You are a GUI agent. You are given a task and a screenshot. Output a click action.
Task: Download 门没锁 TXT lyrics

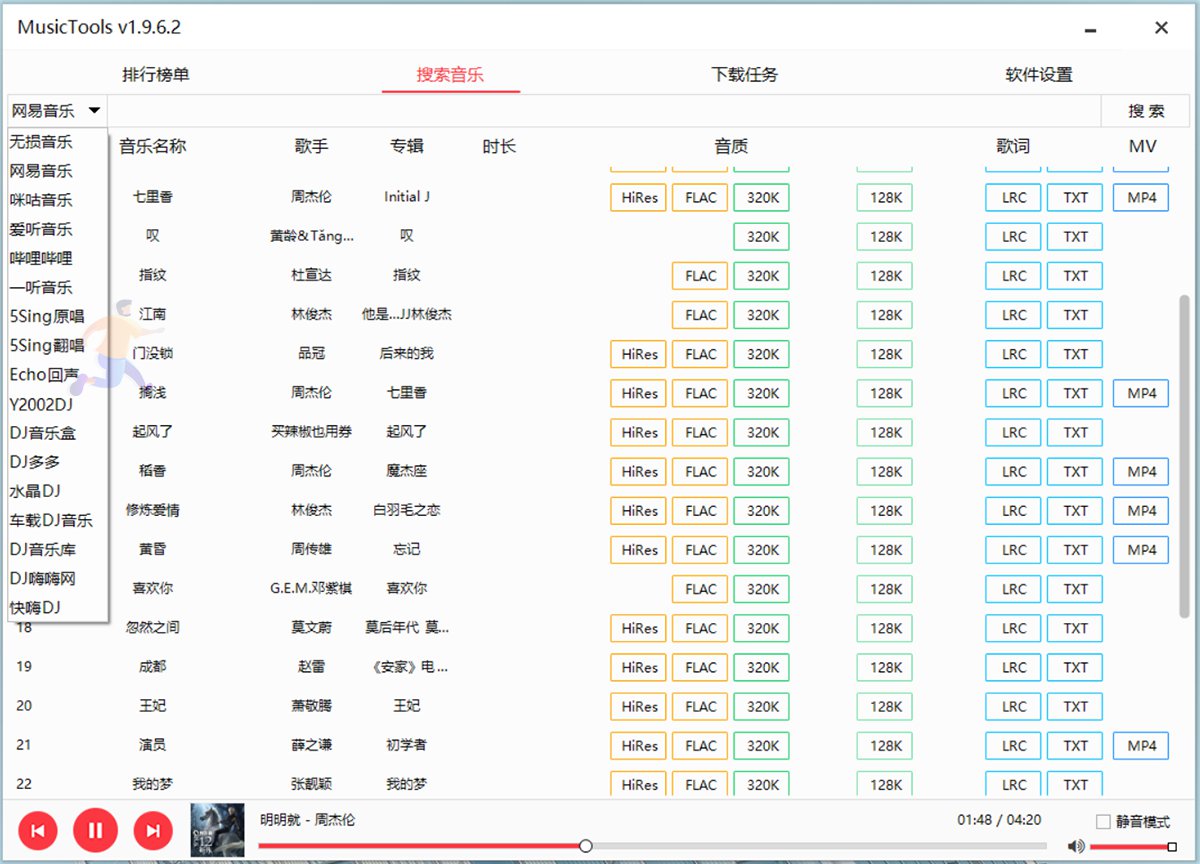[x=1075, y=354]
